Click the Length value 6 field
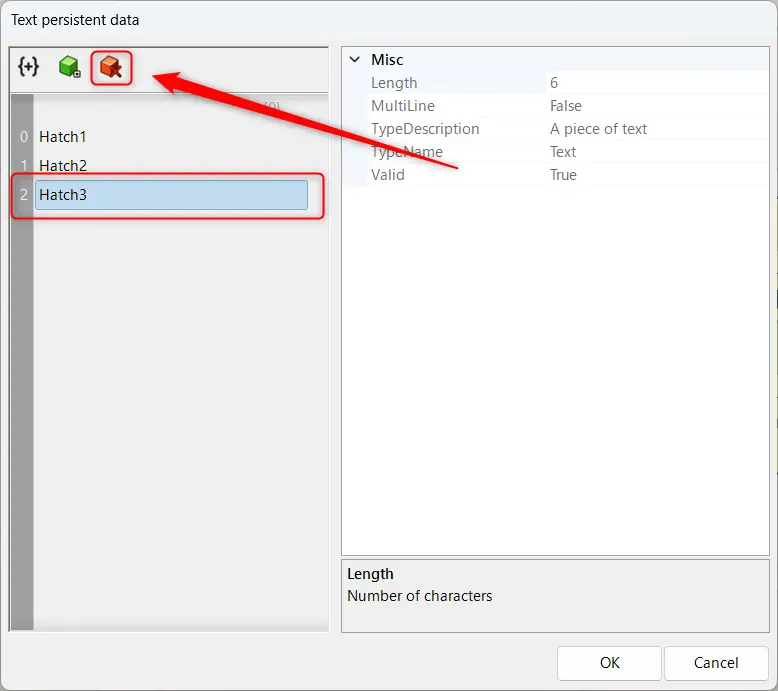This screenshot has height=691, width=778. click(555, 83)
